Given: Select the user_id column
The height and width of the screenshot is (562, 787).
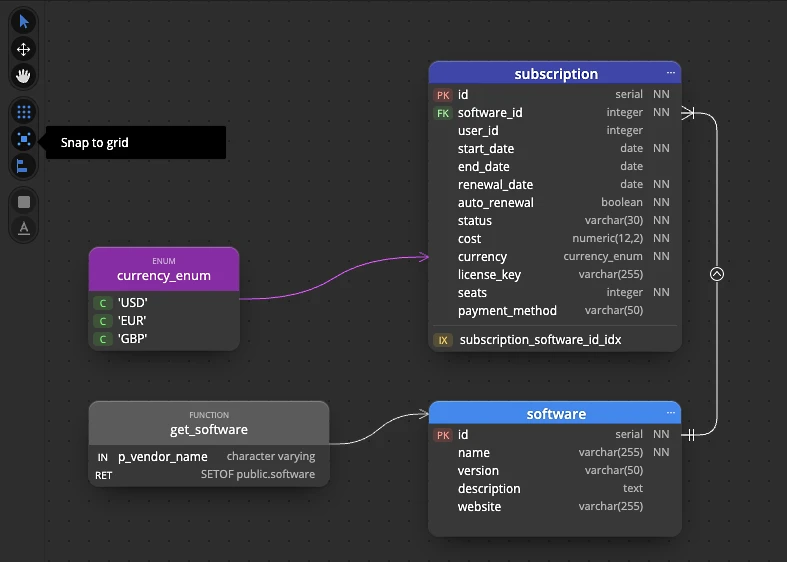Looking at the screenshot, I should pyautogui.click(x=555, y=131).
